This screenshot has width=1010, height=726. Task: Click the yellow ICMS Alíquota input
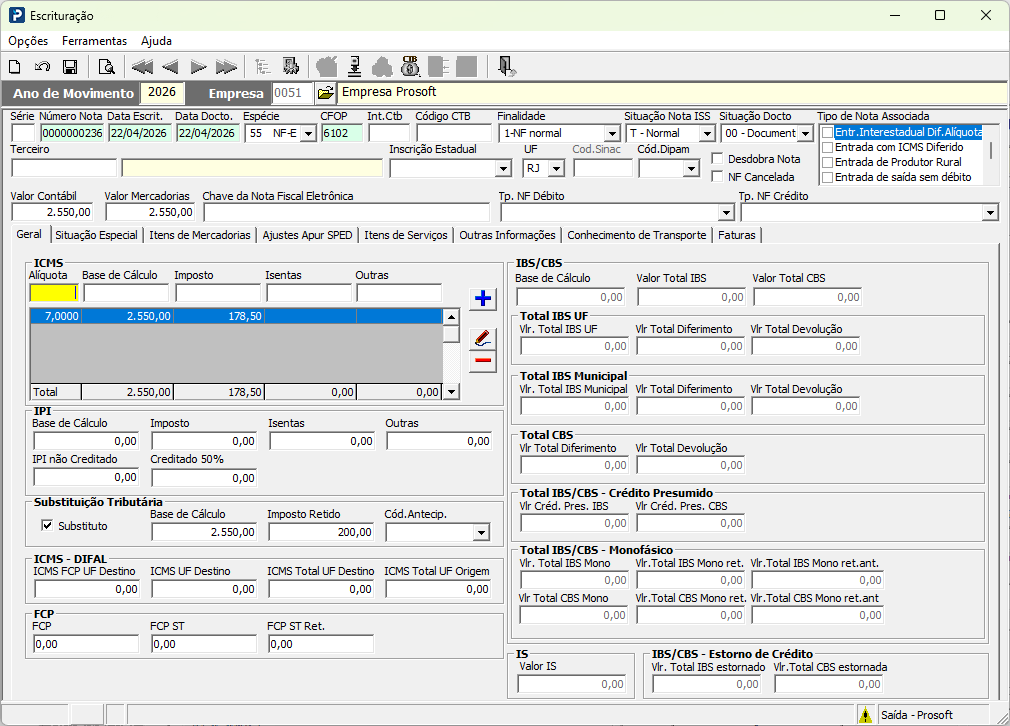(x=54, y=293)
